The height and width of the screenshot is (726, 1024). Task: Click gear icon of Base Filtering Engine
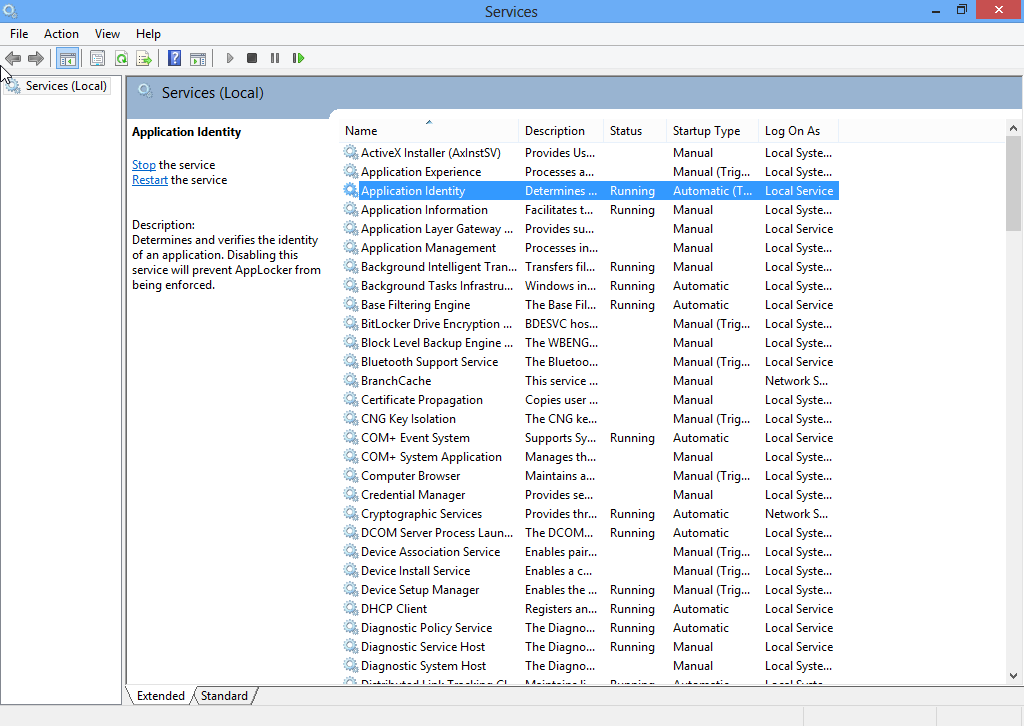coord(351,304)
